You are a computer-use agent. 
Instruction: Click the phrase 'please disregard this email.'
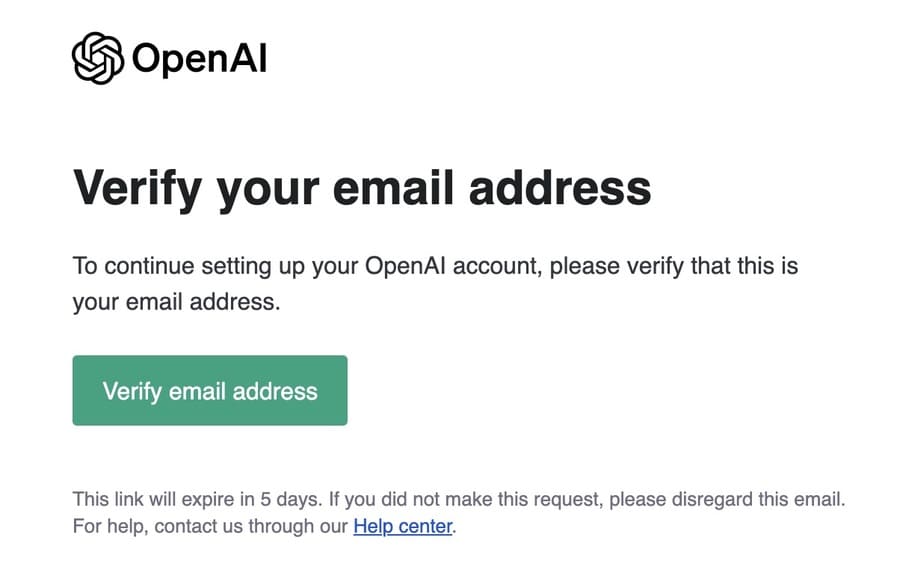tap(727, 499)
